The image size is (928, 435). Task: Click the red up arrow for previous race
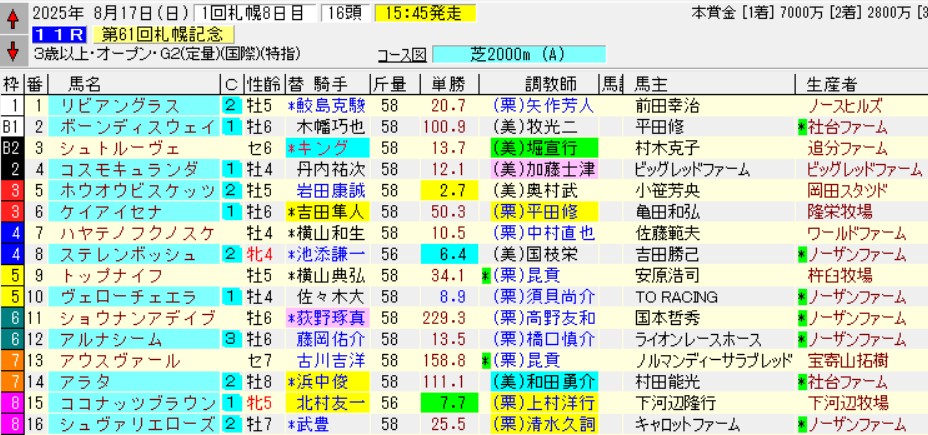click(11, 16)
